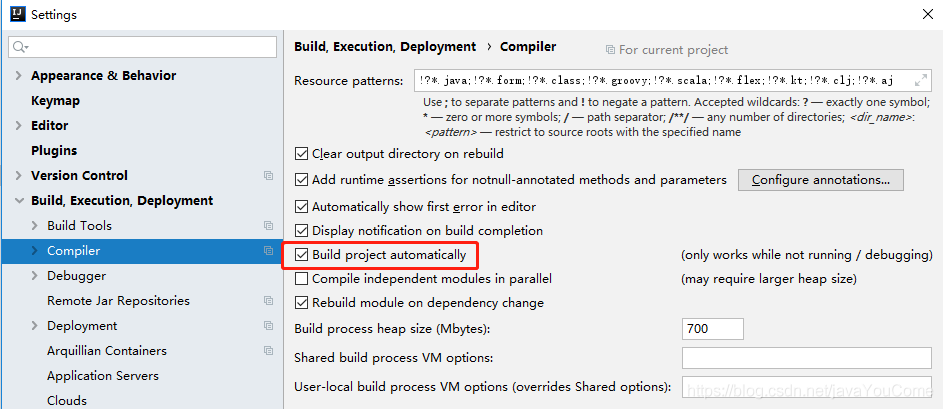Click project-level icon next to Build Tools
The image size is (943, 409).
268,226
